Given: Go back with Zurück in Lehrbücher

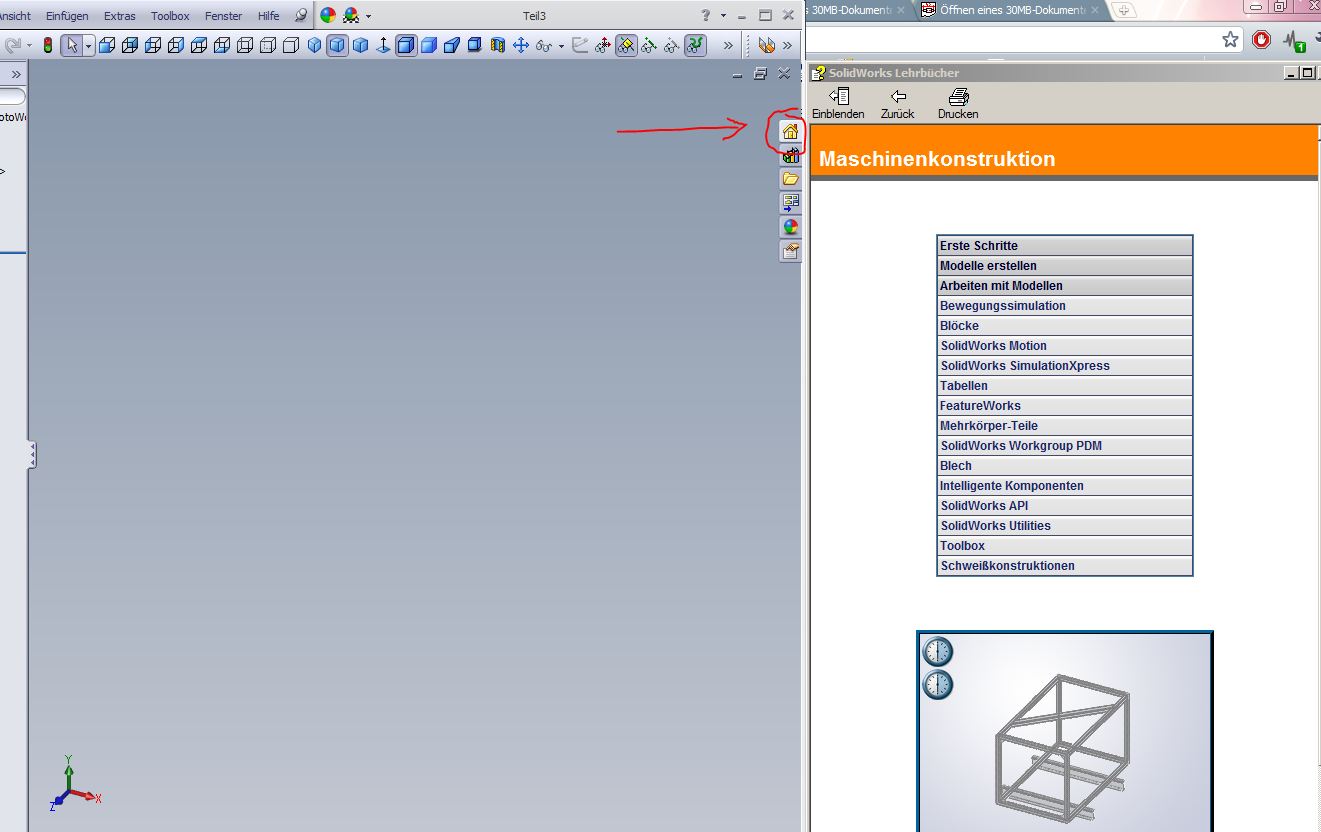Looking at the screenshot, I should [898, 103].
